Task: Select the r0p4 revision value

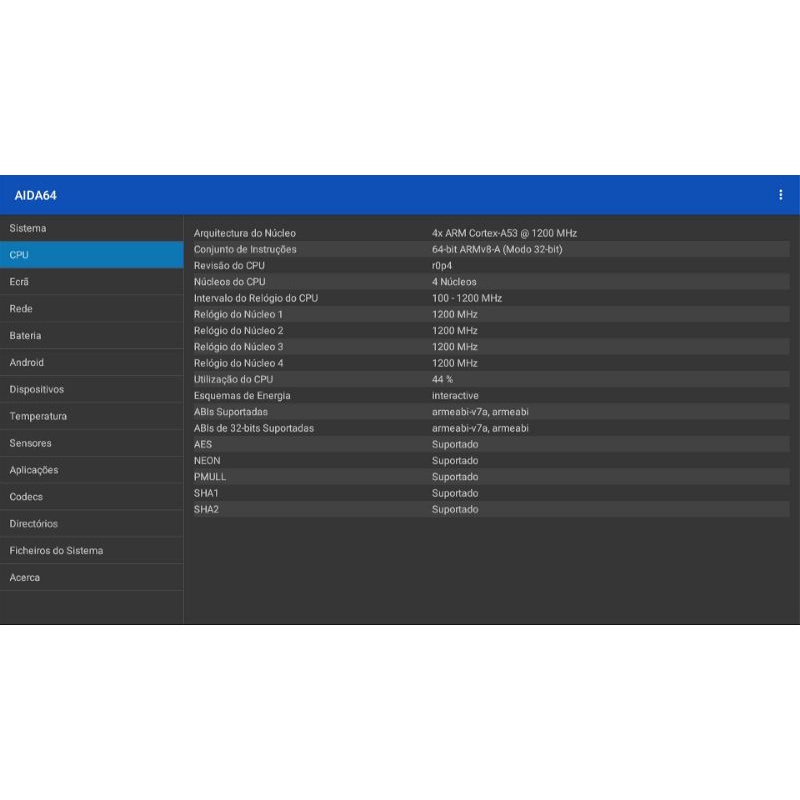Action: 442,266
